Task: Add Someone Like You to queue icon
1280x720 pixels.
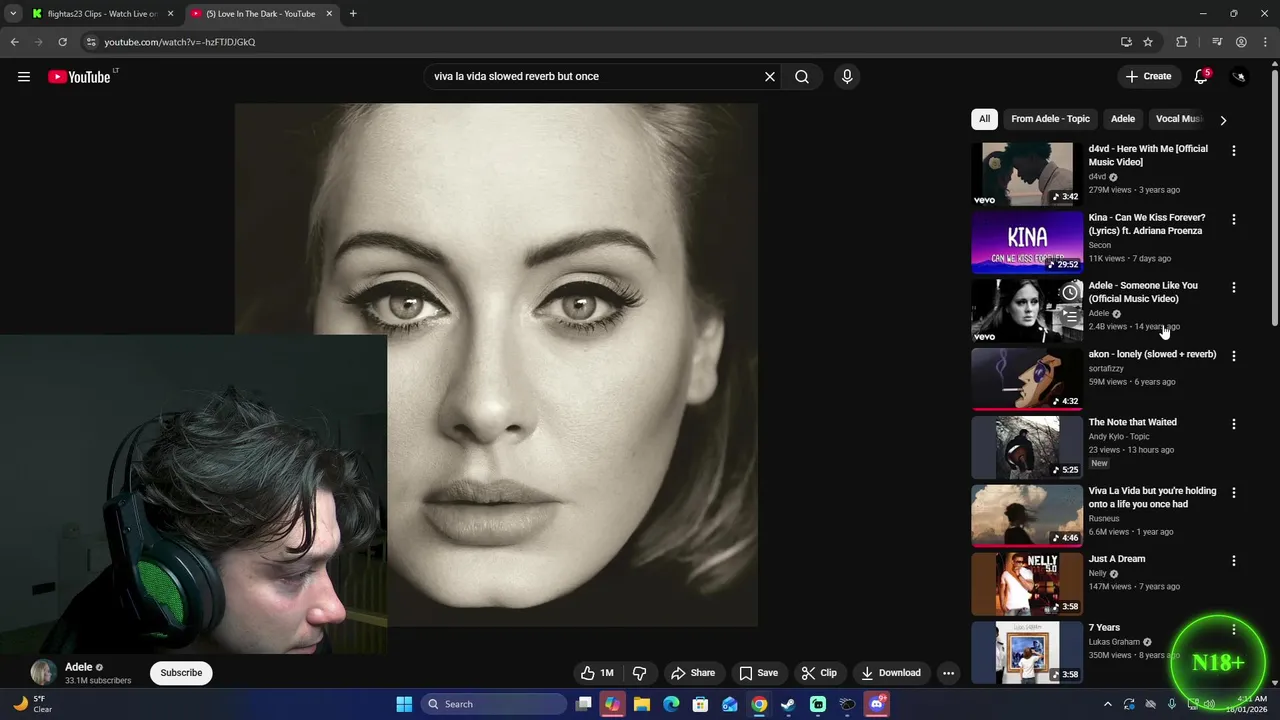Action: (1070, 316)
